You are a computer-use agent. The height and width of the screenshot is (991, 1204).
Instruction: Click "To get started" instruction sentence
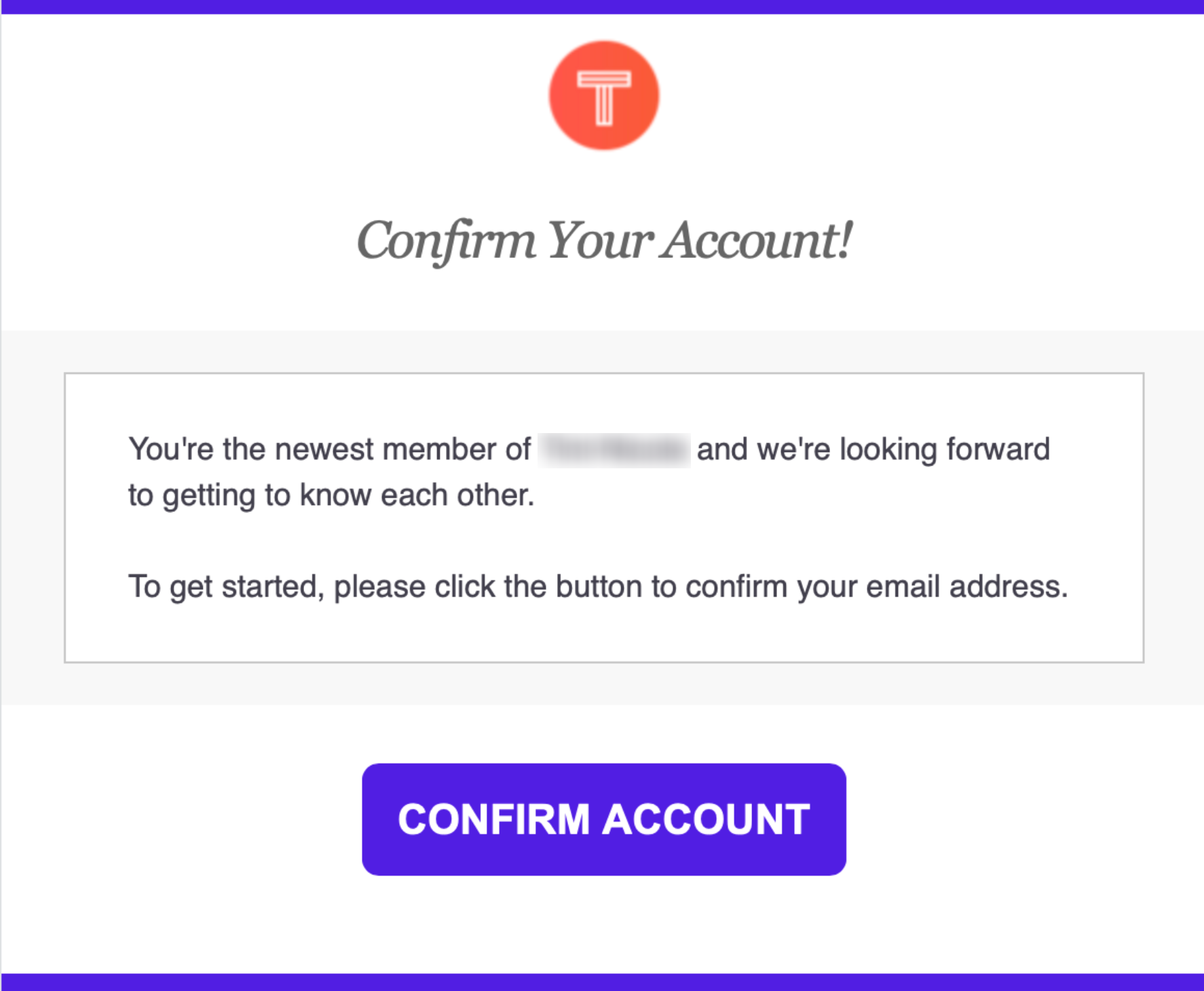click(x=598, y=586)
